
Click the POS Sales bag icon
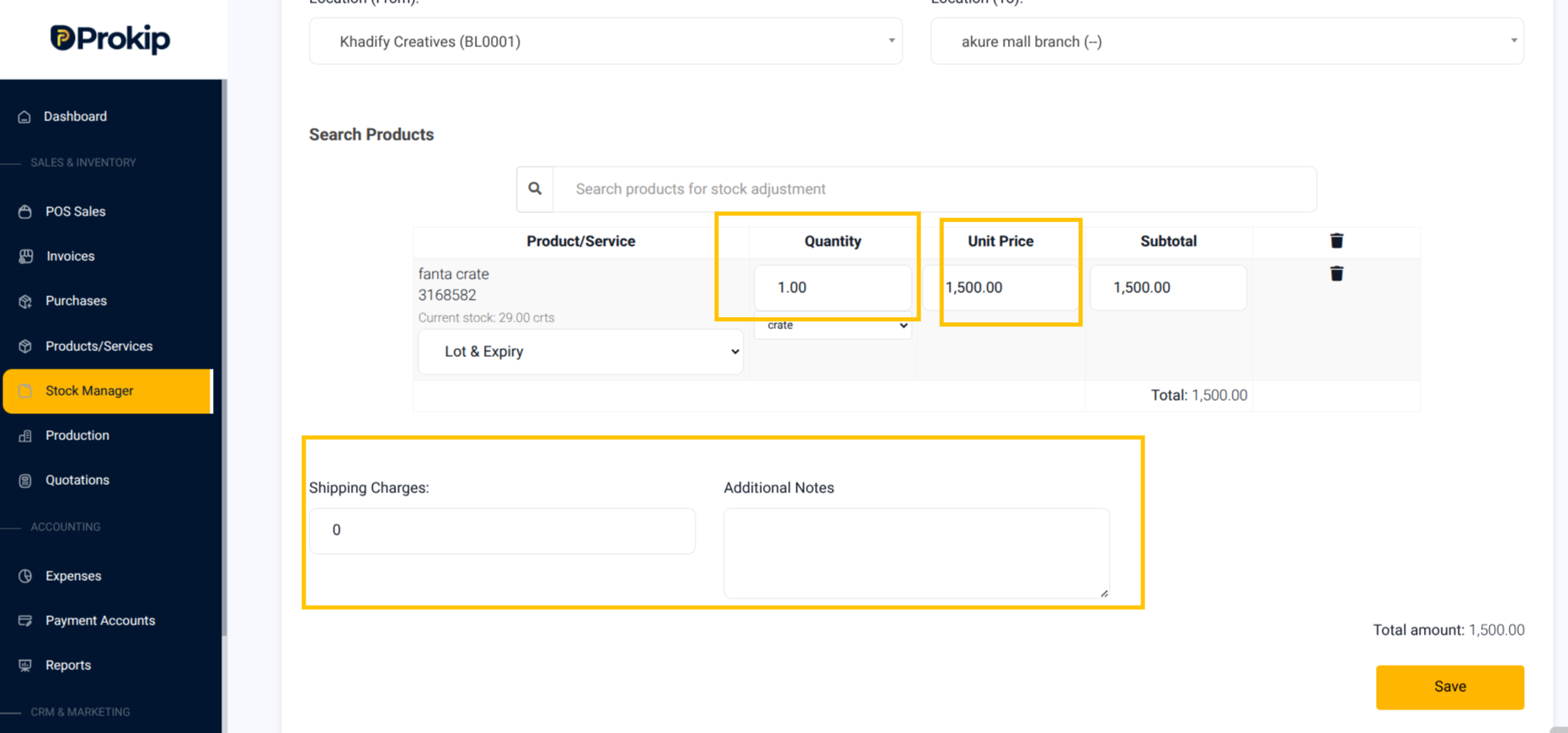tap(25, 212)
